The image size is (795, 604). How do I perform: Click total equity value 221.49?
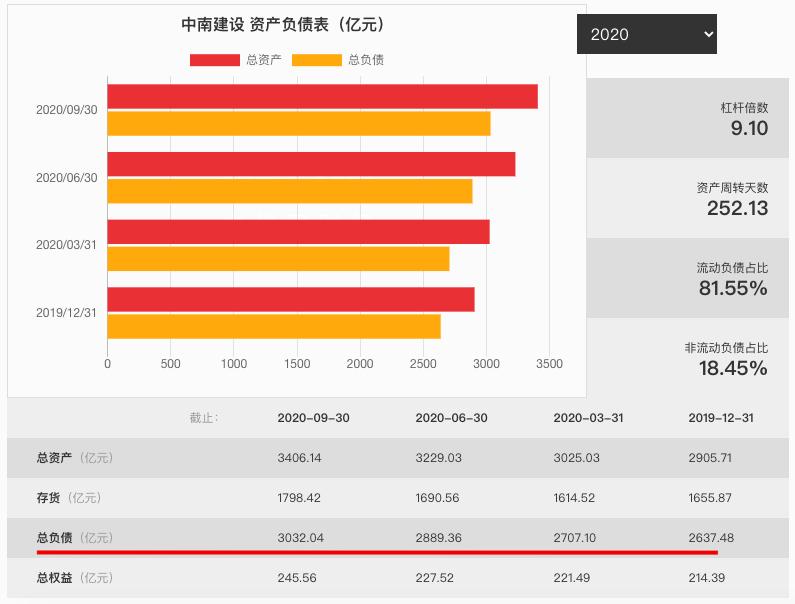tap(571, 578)
